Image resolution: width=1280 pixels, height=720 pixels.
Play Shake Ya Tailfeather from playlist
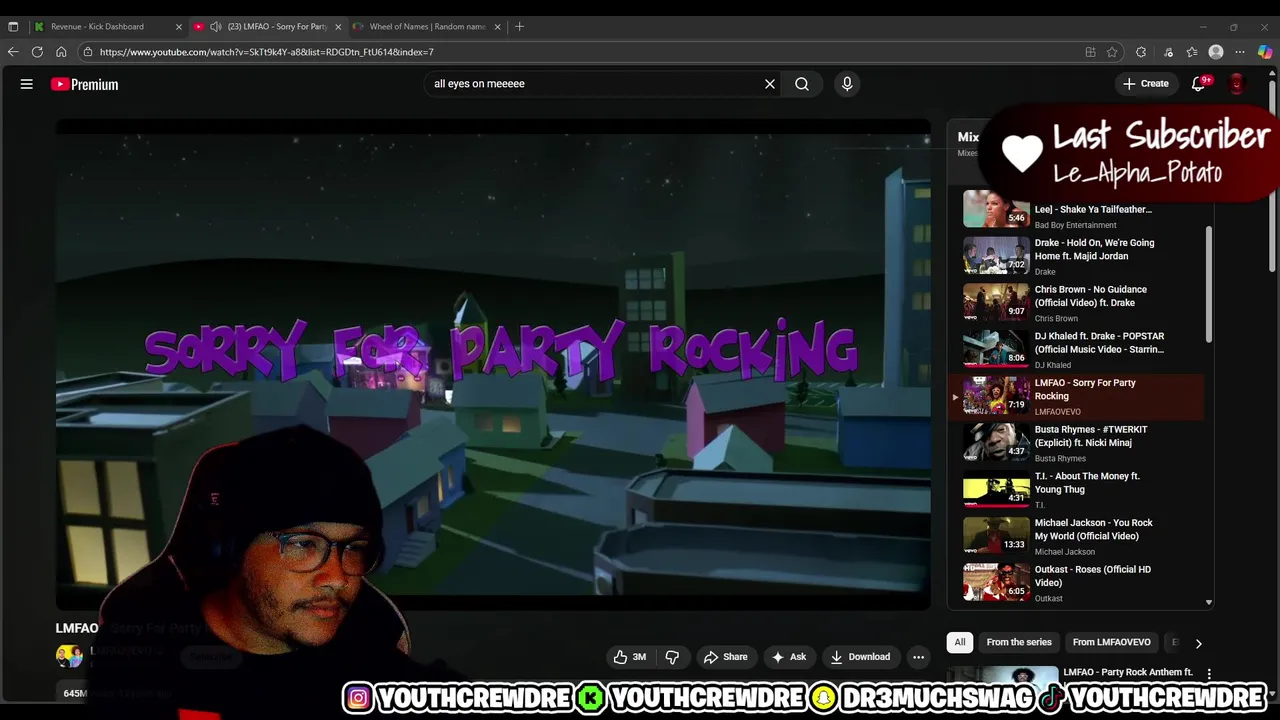(x=1076, y=210)
